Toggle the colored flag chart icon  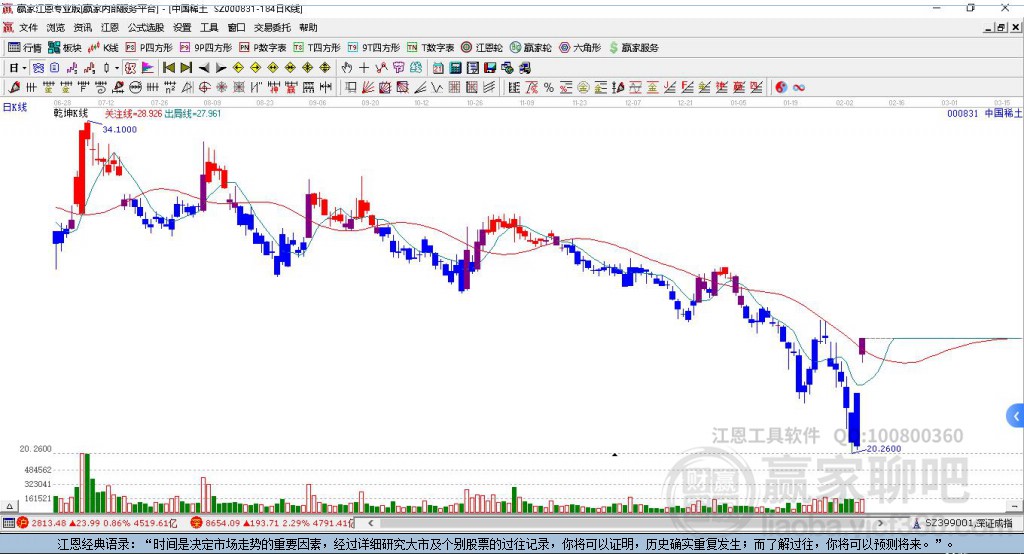148,68
